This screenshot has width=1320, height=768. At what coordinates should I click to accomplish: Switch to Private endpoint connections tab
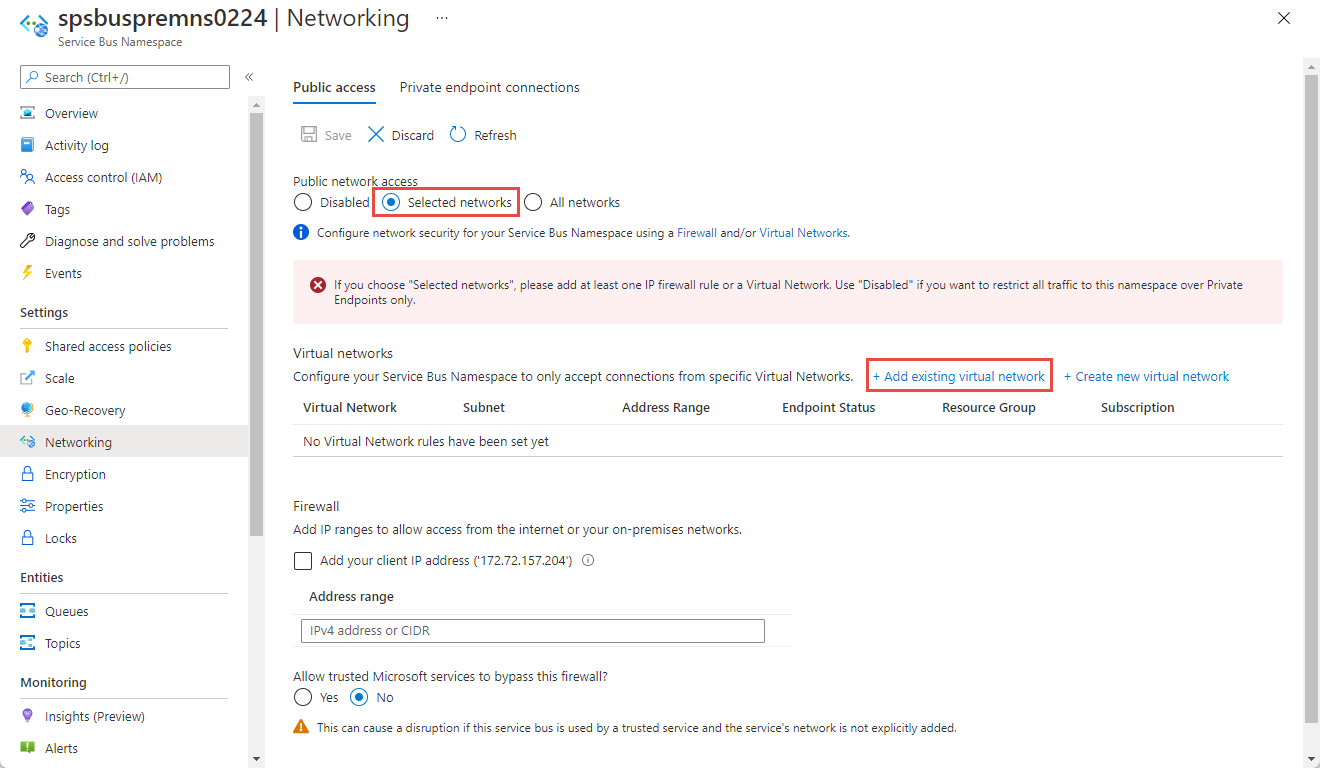[x=489, y=88]
